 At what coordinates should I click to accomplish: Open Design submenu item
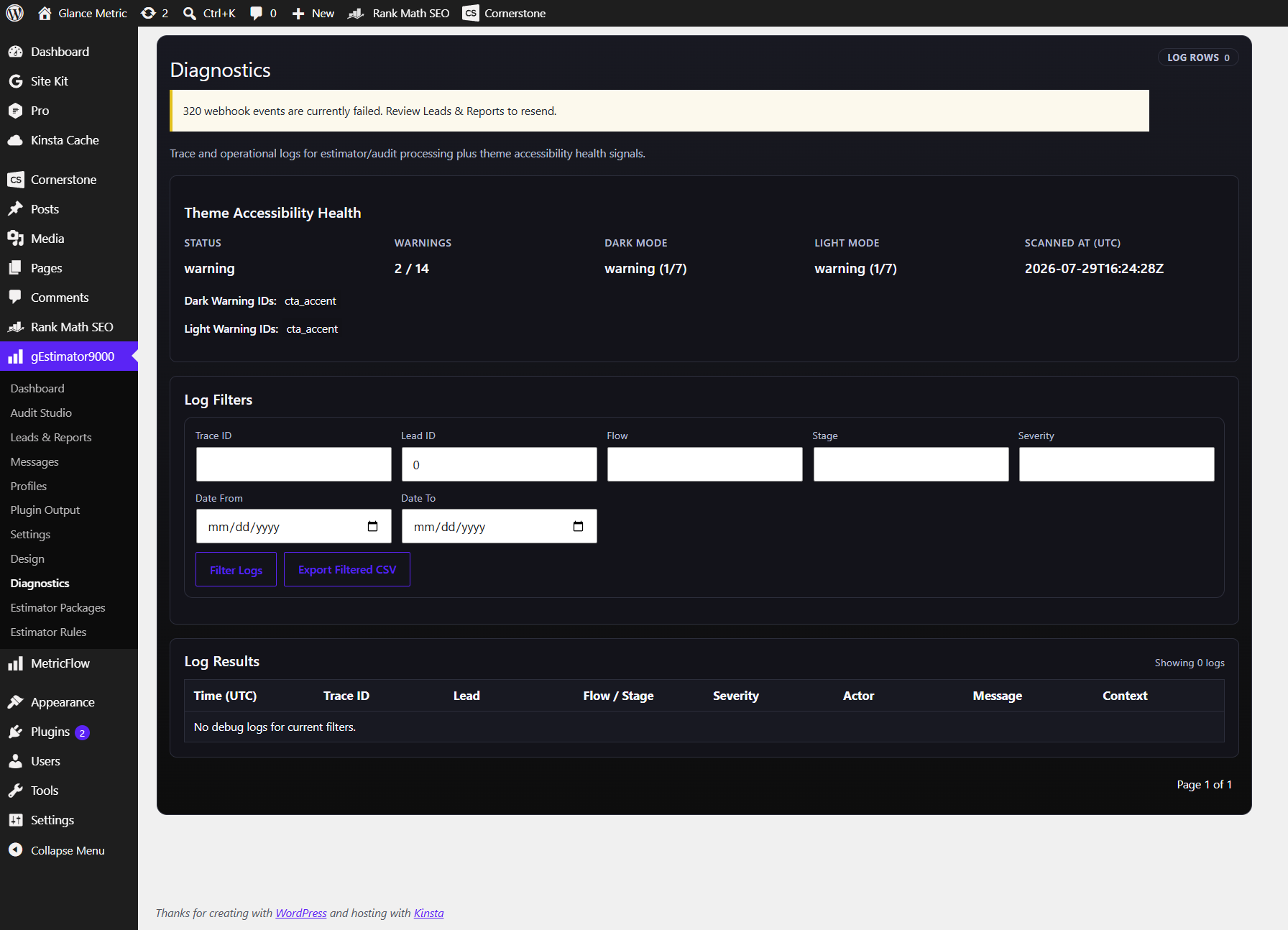pos(27,558)
